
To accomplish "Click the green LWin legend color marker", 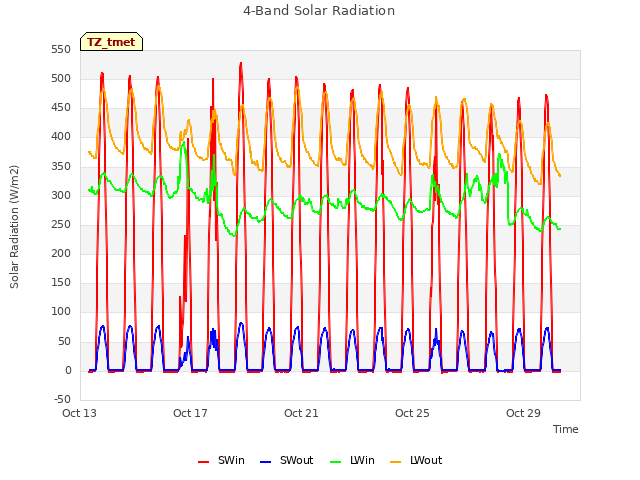I will 336,462.
